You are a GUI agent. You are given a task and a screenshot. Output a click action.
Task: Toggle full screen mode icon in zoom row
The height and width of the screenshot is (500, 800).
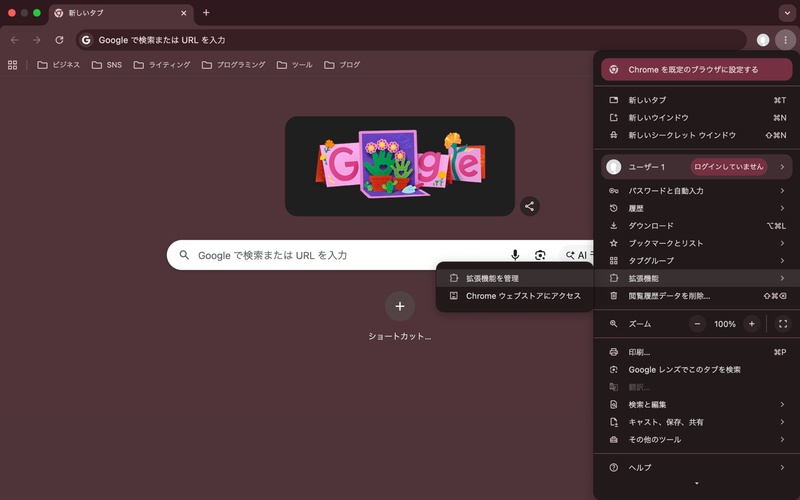pyautogui.click(x=783, y=324)
